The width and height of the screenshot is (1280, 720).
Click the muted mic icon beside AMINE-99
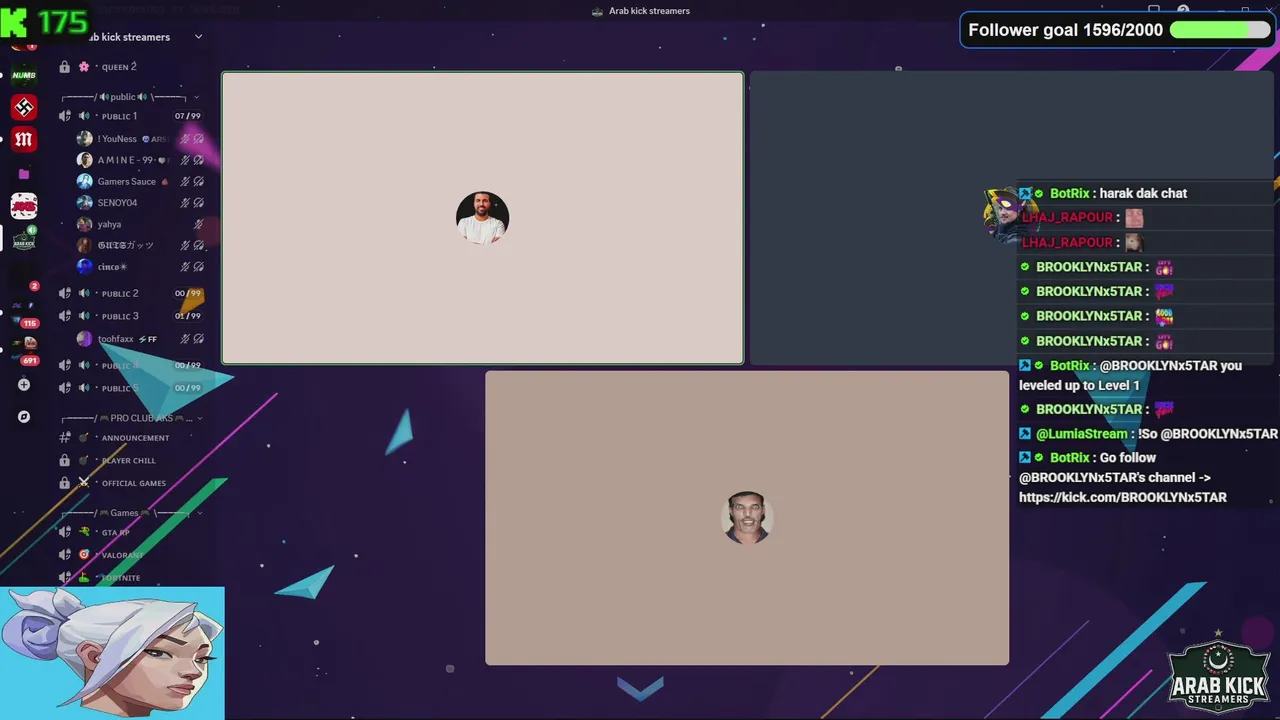185,160
